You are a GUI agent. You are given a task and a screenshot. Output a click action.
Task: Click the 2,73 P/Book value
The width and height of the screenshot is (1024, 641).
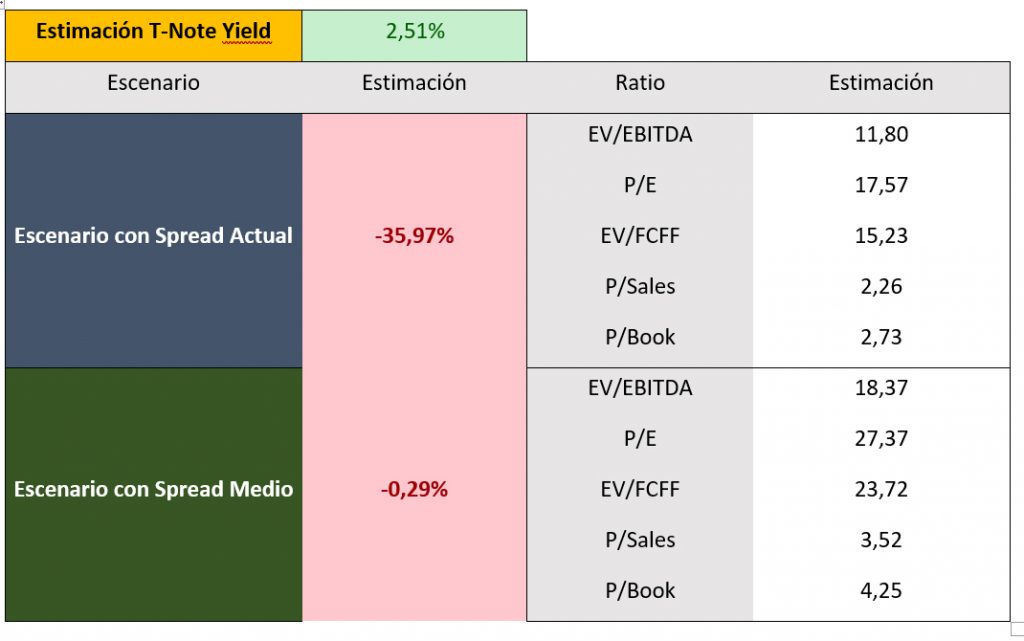[881, 337]
